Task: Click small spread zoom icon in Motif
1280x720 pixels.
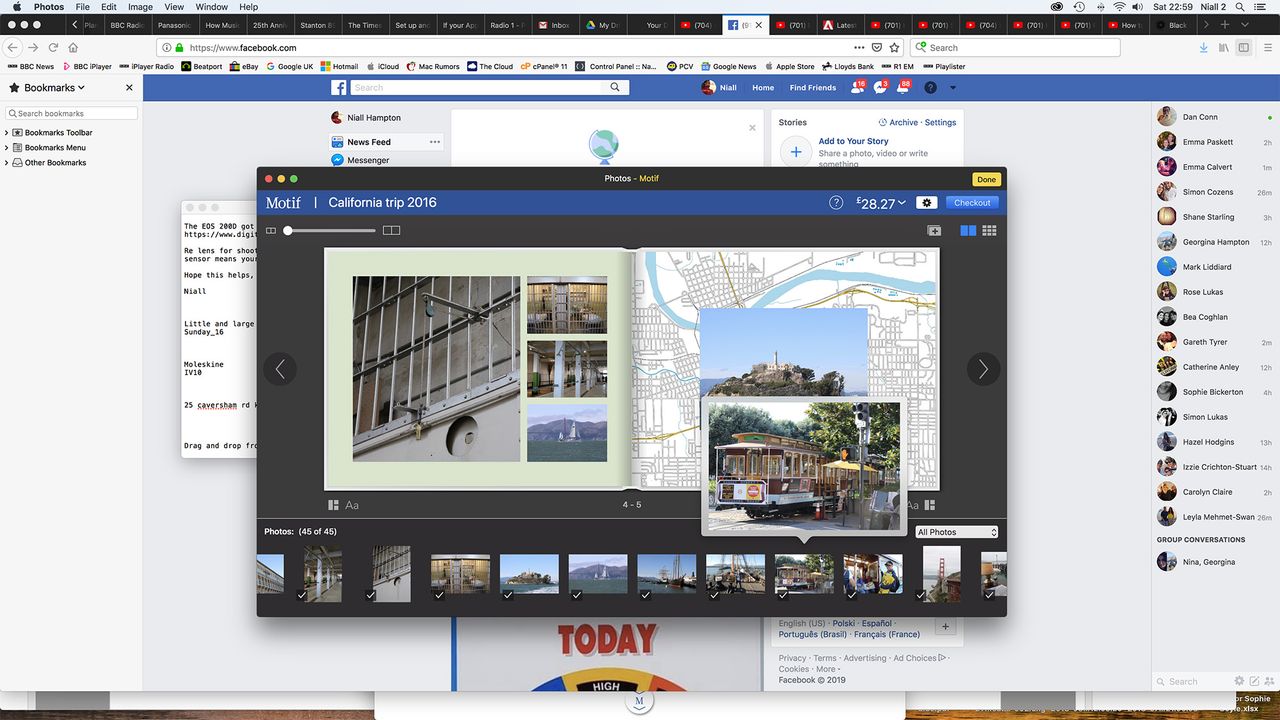Action: [271, 231]
